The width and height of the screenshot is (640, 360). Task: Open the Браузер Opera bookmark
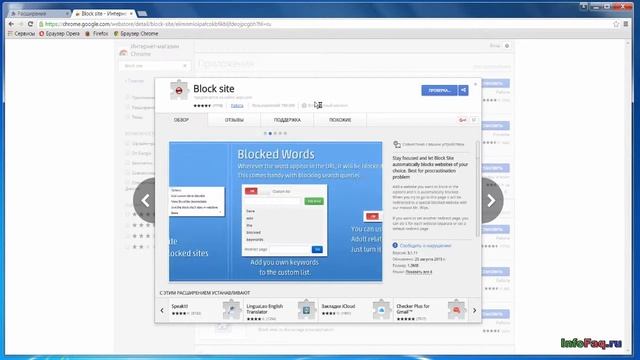60,33
